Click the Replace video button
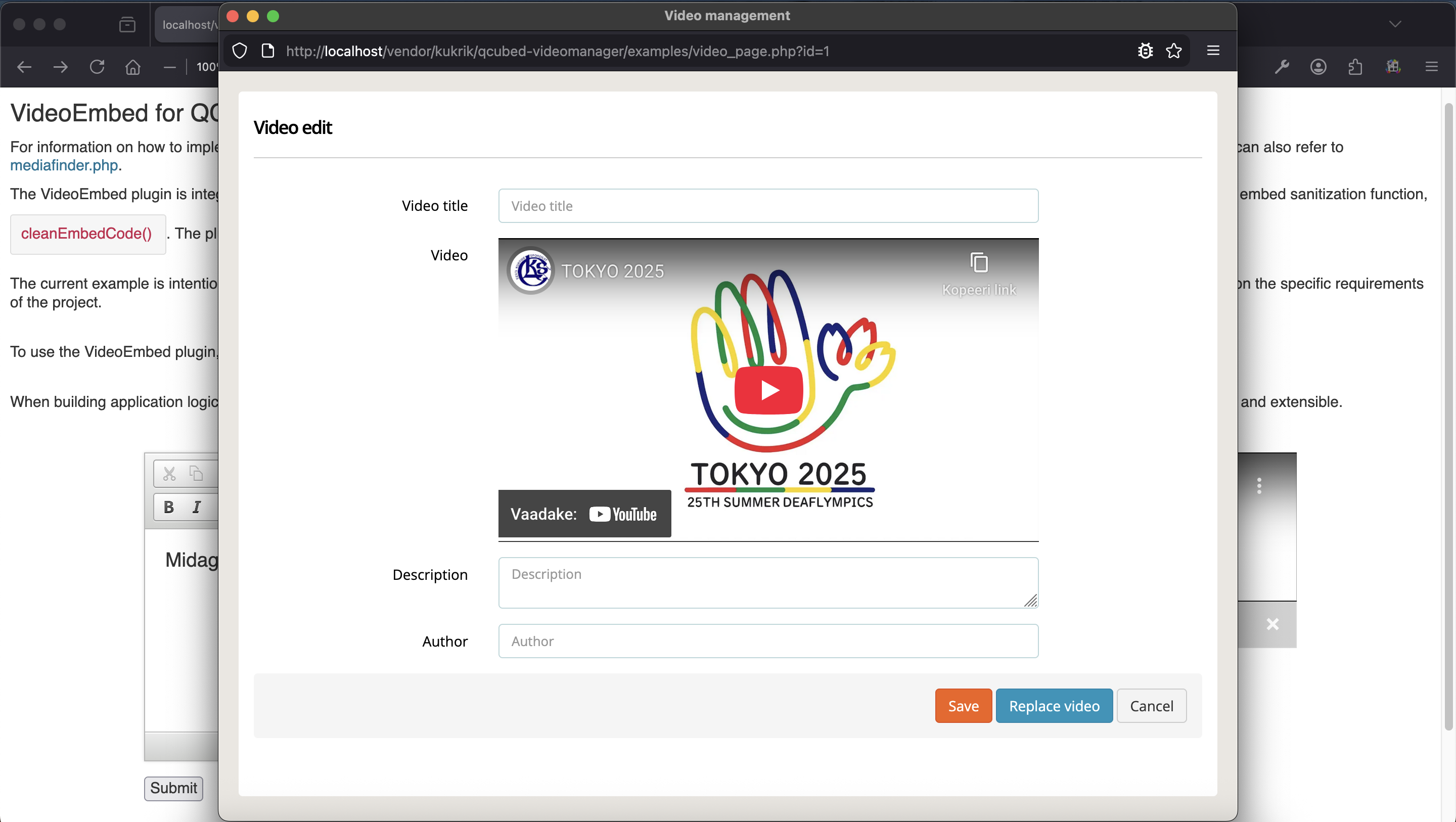 click(1054, 706)
